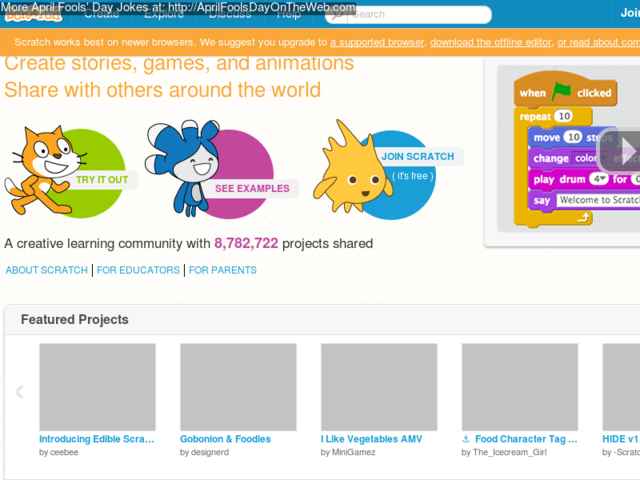Open author ceebee's profile
This screenshot has width=640, height=480.
coord(64,452)
